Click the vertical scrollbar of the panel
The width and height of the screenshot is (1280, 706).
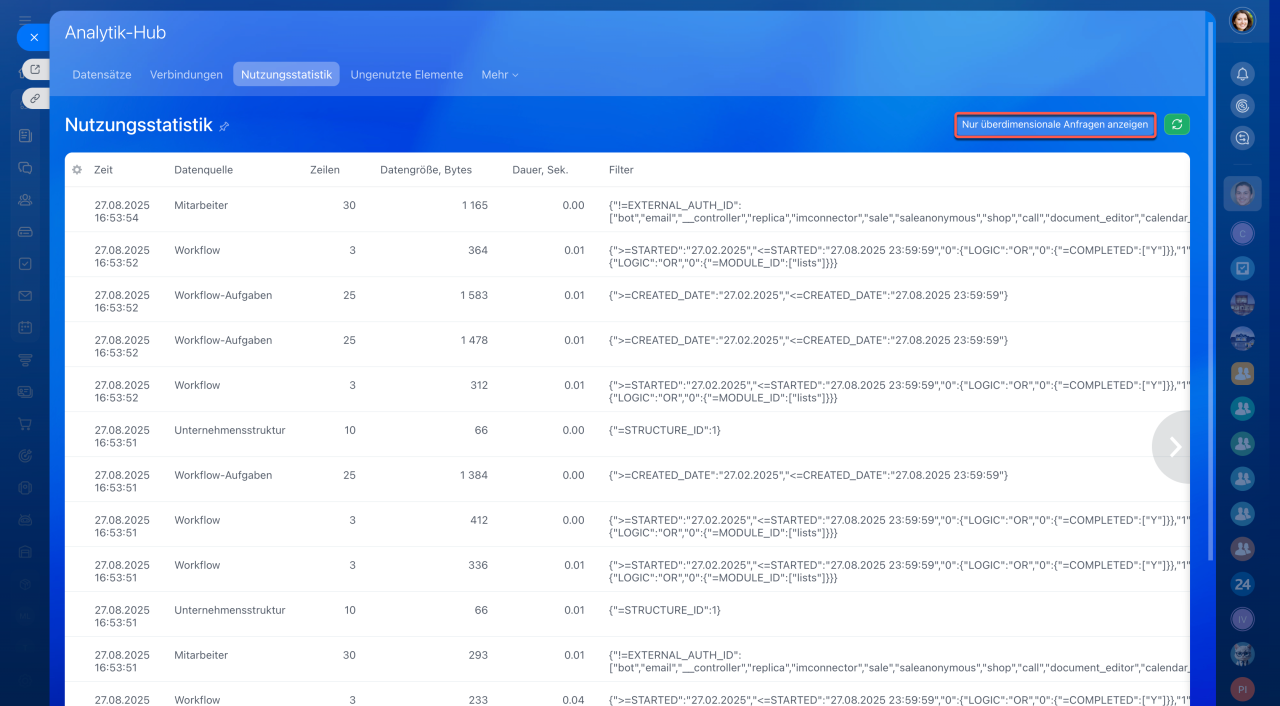point(1211,300)
